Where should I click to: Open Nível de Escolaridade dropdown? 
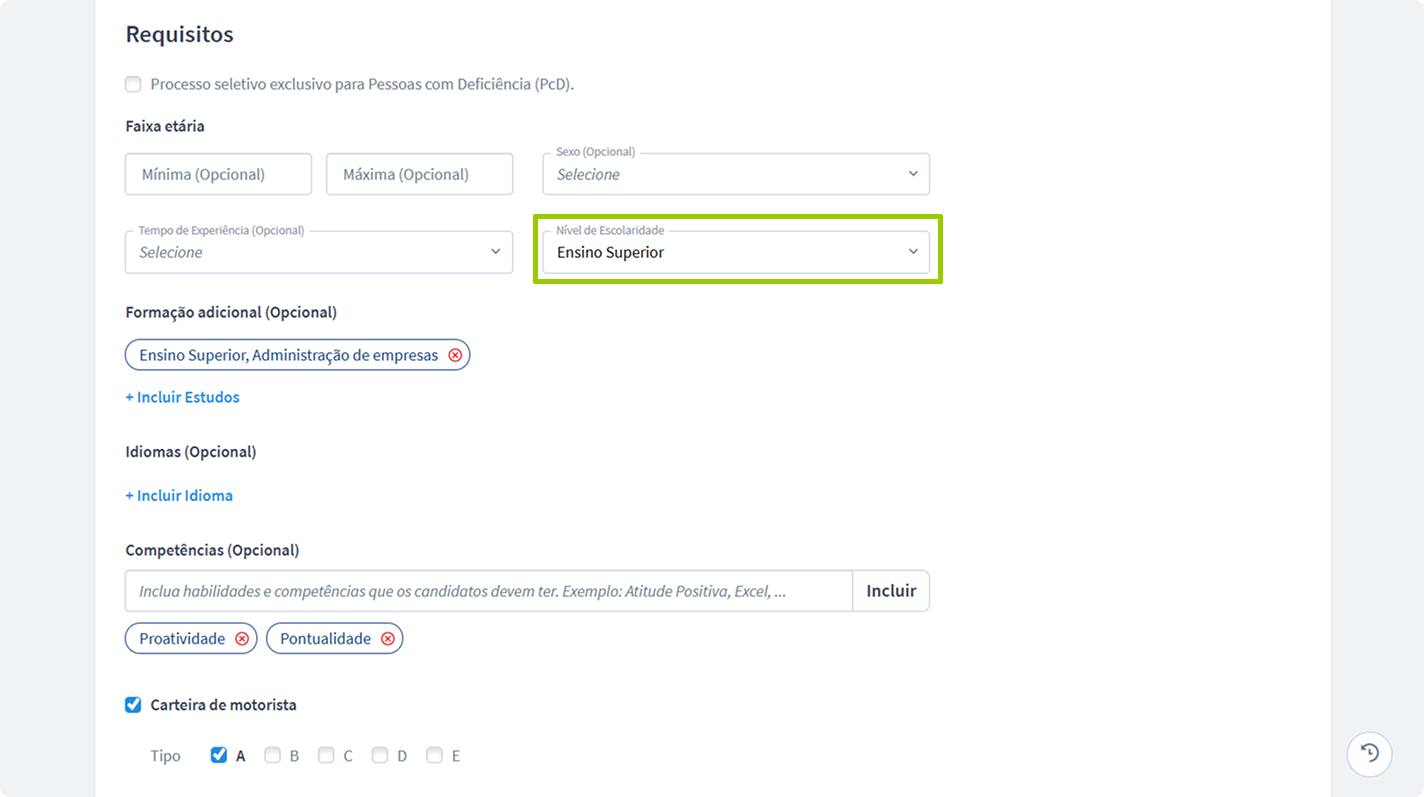(735, 252)
